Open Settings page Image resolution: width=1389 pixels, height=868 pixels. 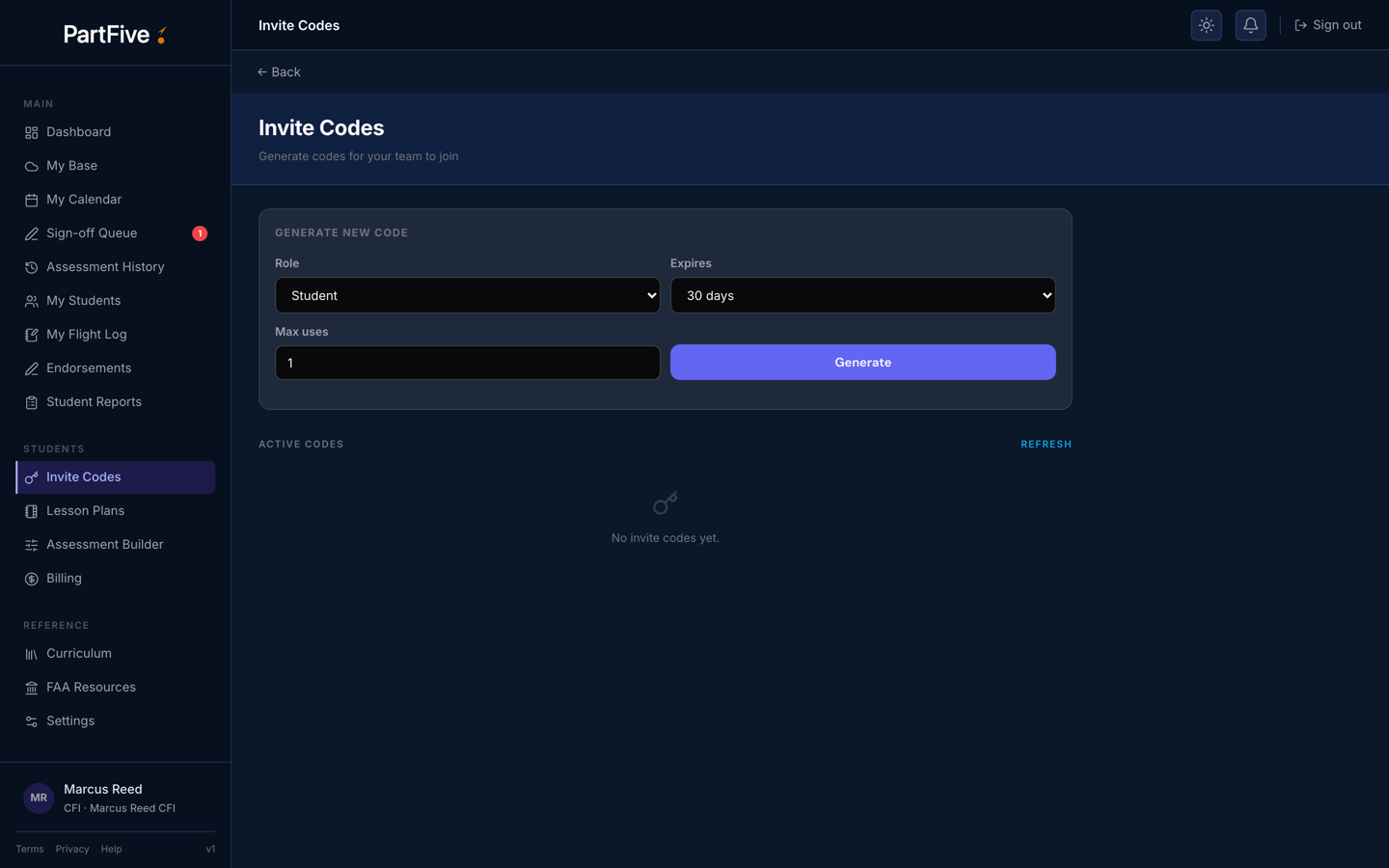pos(116,721)
